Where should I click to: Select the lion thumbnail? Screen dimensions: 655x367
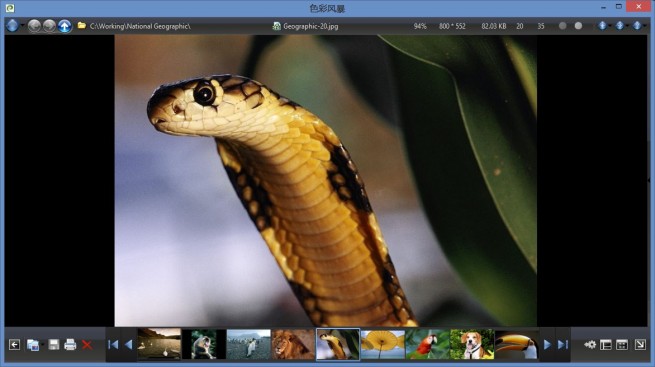coord(293,344)
